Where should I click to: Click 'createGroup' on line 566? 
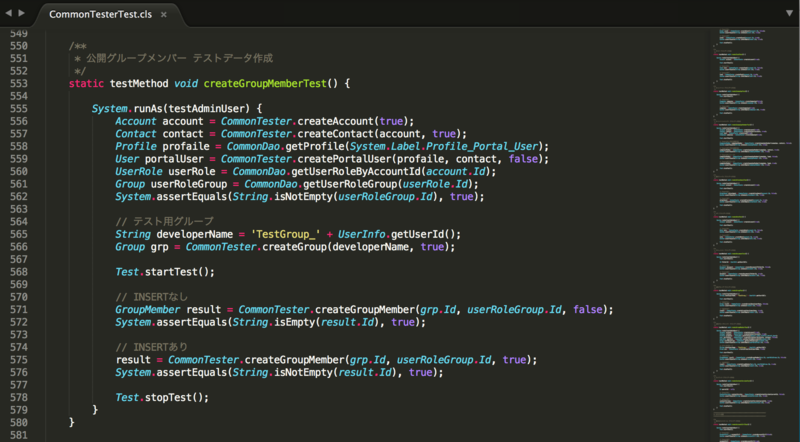pos(294,247)
